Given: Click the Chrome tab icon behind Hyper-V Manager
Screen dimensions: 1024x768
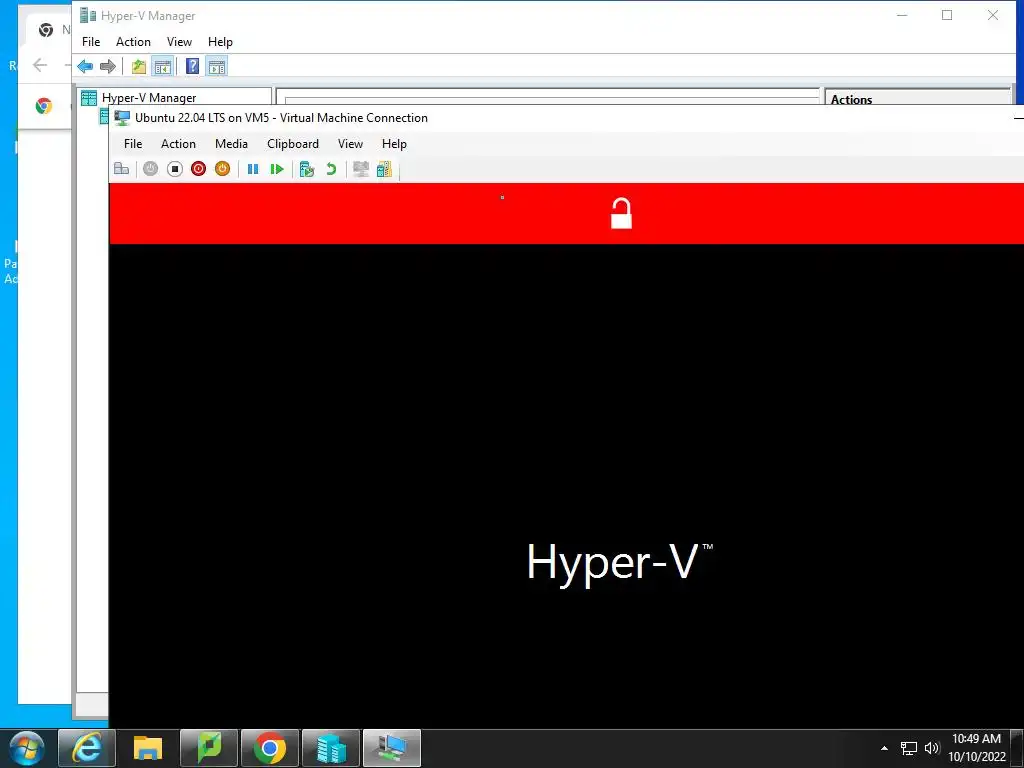Looking at the screenshot, I should tap(45, 29).
